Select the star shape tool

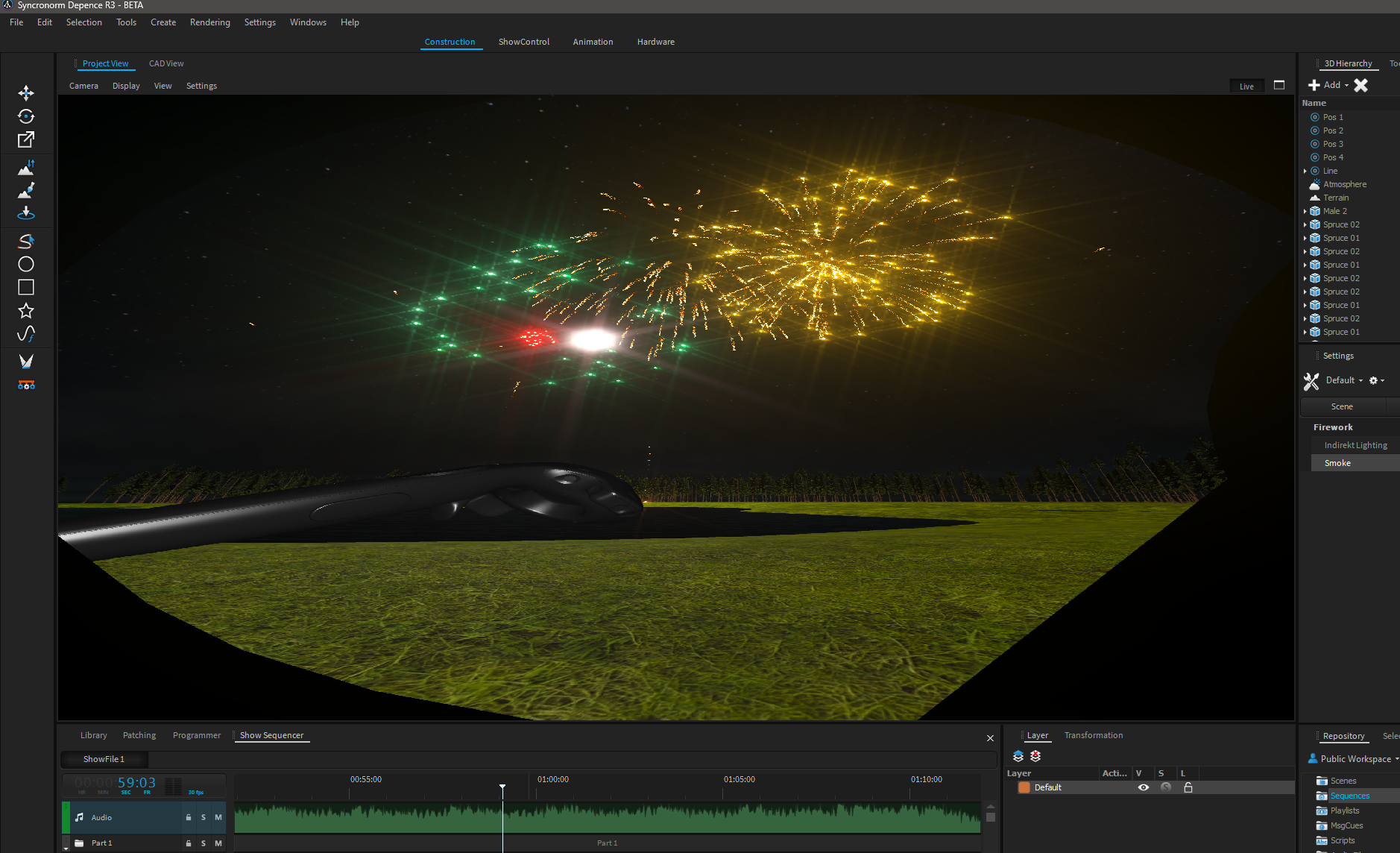[x=26, y=311]
